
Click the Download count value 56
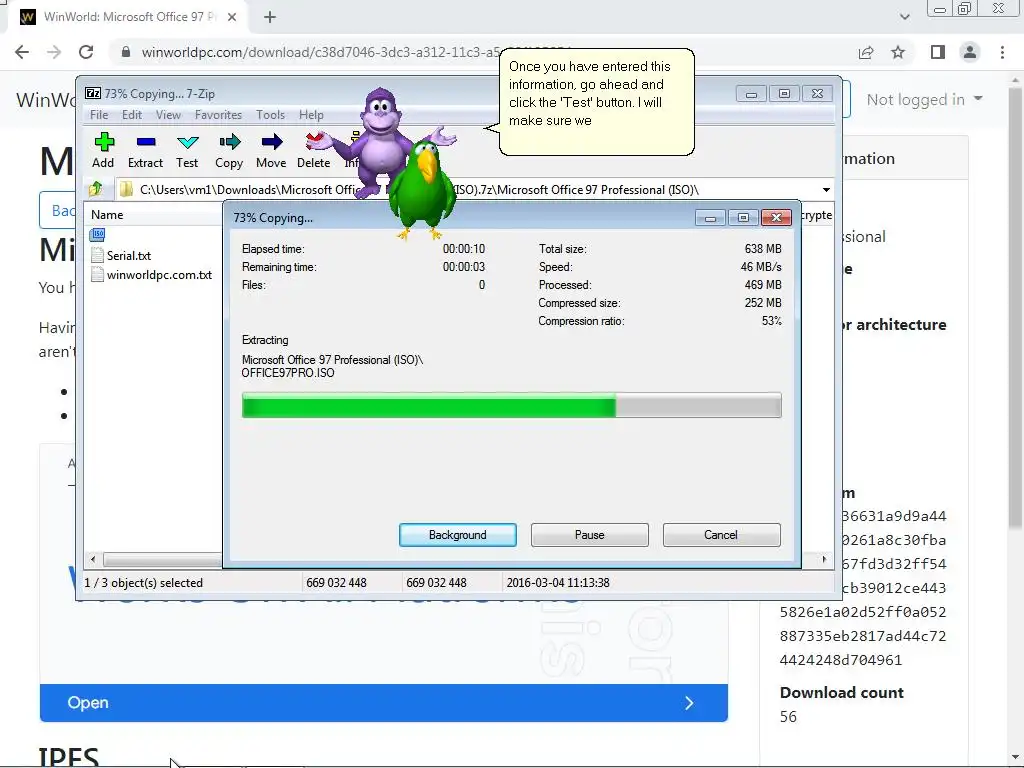point(788,717)
